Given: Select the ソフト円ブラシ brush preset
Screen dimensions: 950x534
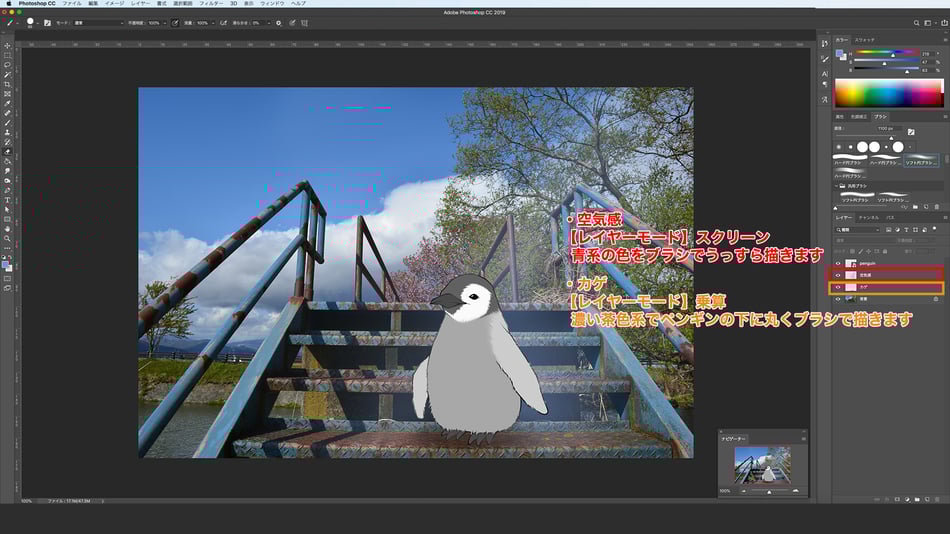Looking at the screenshot, I should coord(923,162).
